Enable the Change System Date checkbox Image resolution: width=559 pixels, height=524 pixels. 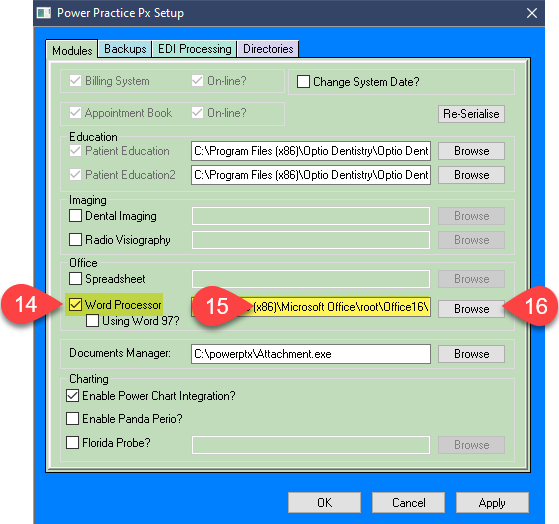303,81
